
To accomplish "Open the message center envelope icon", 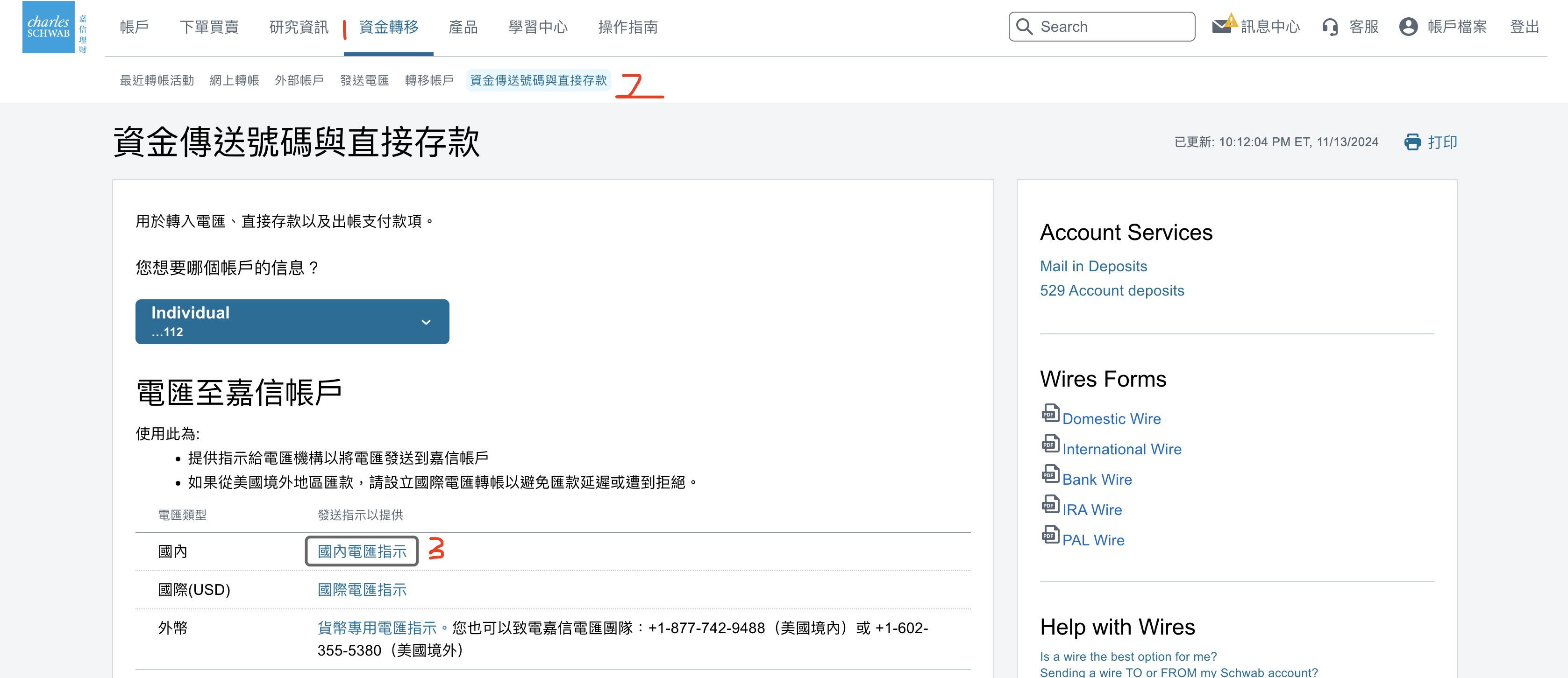I will [1222, 26].
